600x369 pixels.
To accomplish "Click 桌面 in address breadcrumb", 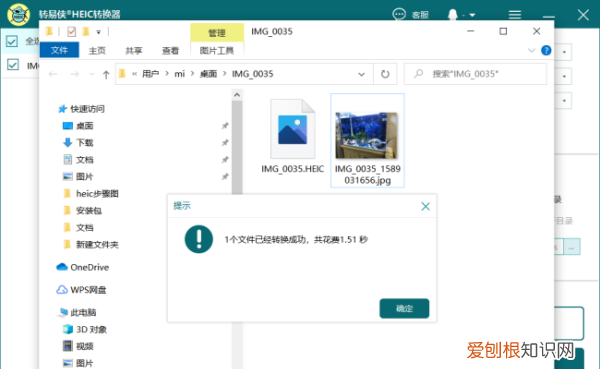I will tap(208, 74).
